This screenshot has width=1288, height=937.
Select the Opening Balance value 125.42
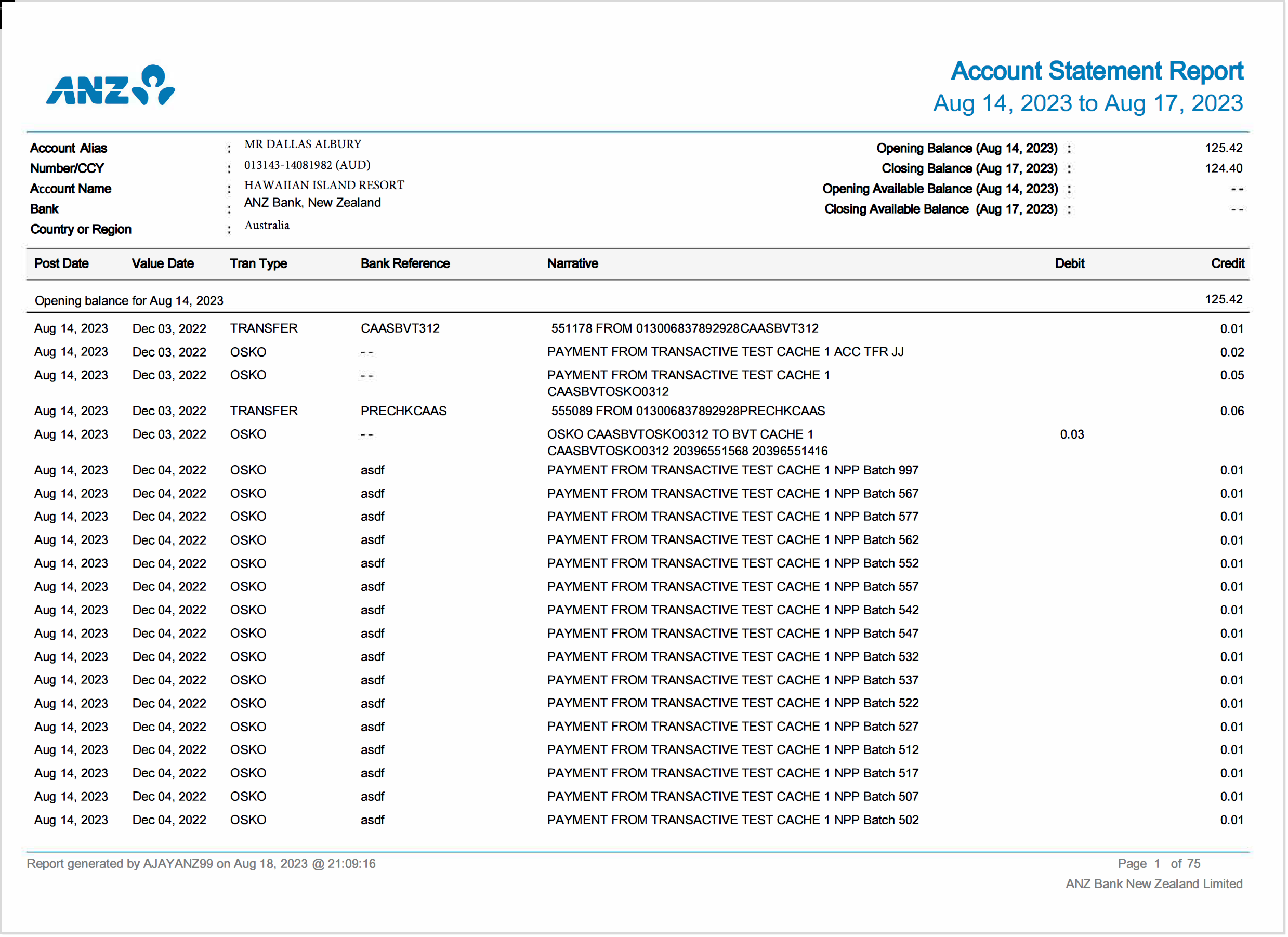click(1223, 148)
